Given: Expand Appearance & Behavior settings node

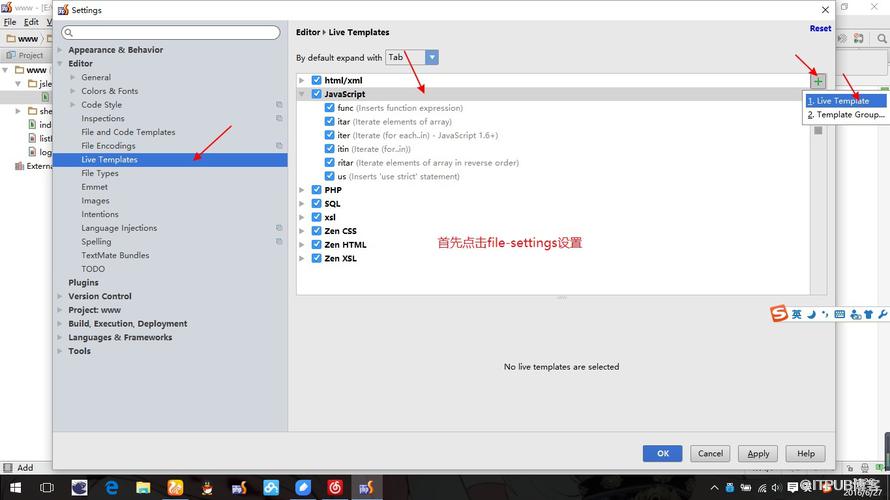Looking at the screenshot, I should 60,50.
